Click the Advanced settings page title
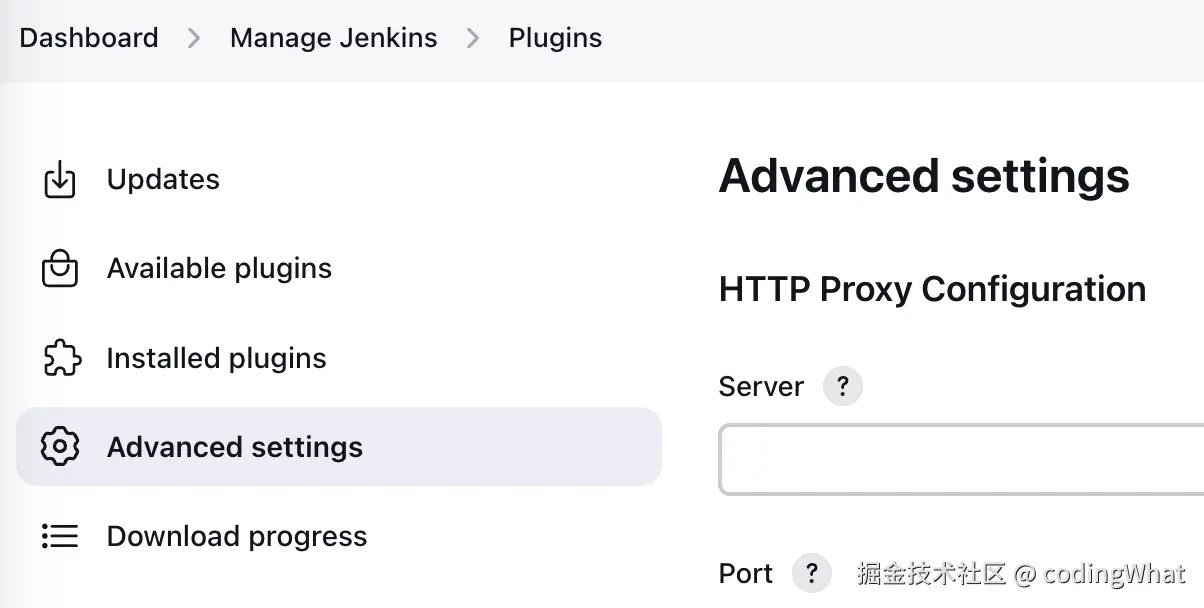This screenshot has width=1204, height=608. (x=924, y=177)
